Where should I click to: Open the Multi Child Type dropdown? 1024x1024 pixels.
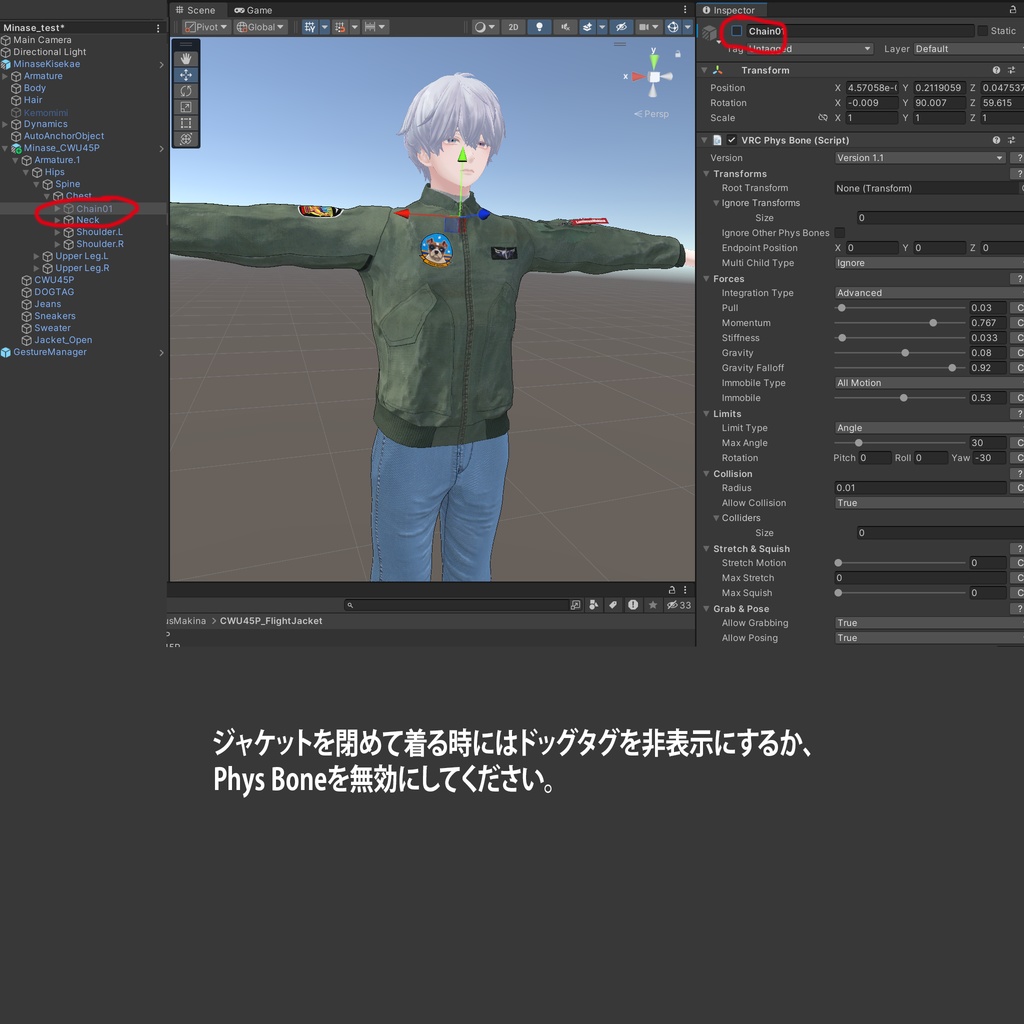click(925, 262)
